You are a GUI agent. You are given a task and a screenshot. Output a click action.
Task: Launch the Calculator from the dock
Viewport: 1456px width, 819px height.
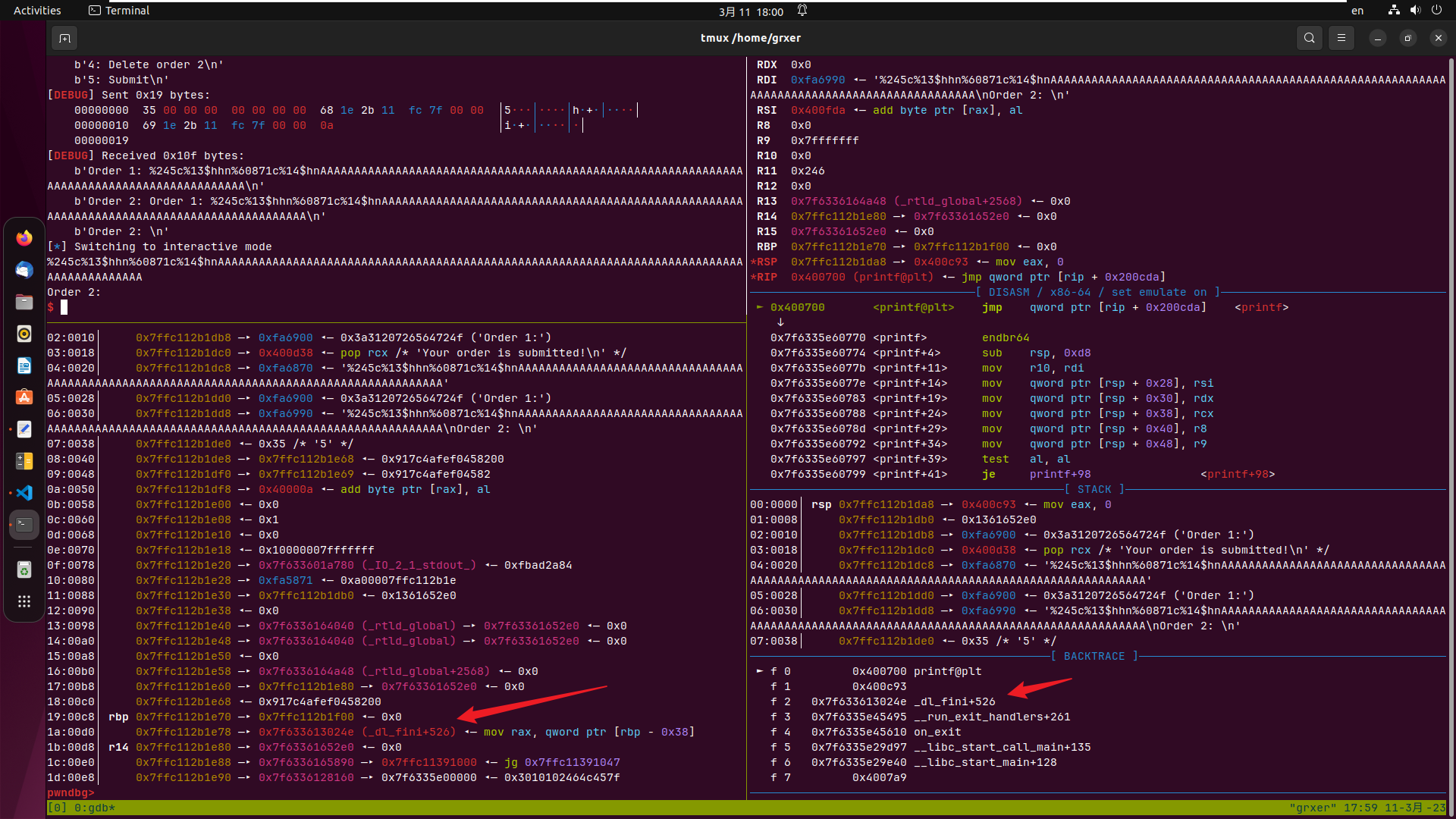24,461
